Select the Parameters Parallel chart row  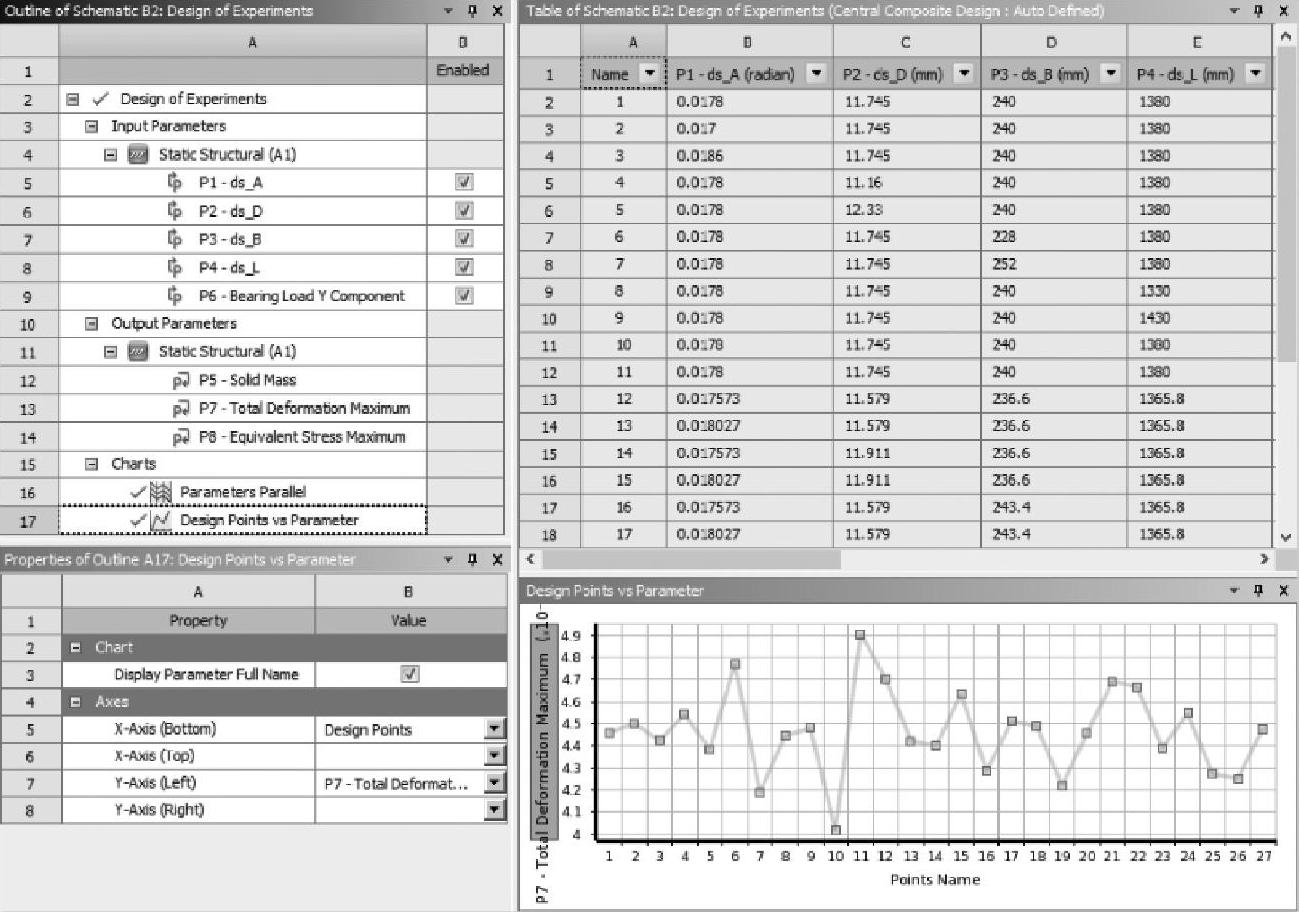(x=243, y=492)
